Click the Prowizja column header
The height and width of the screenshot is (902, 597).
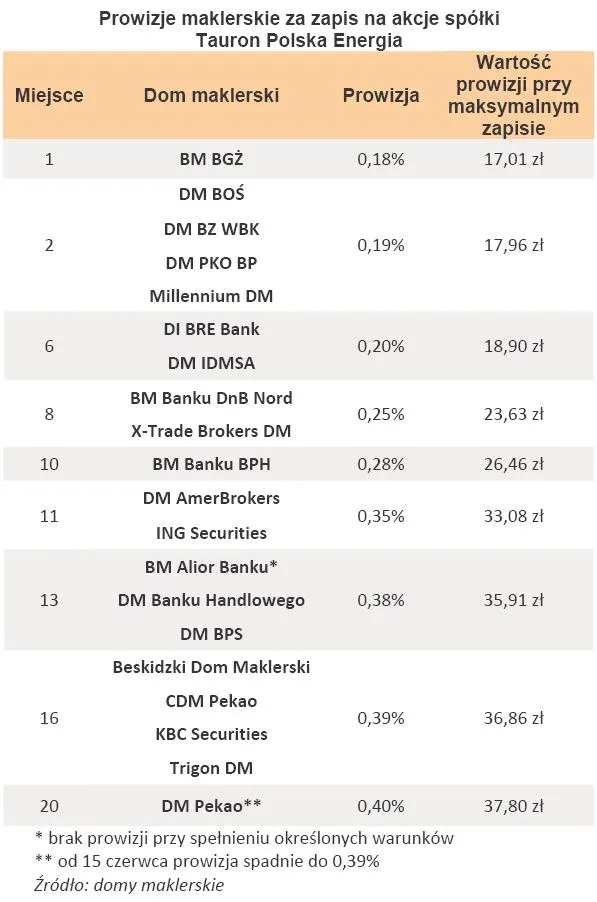click(x=381, y=95)
